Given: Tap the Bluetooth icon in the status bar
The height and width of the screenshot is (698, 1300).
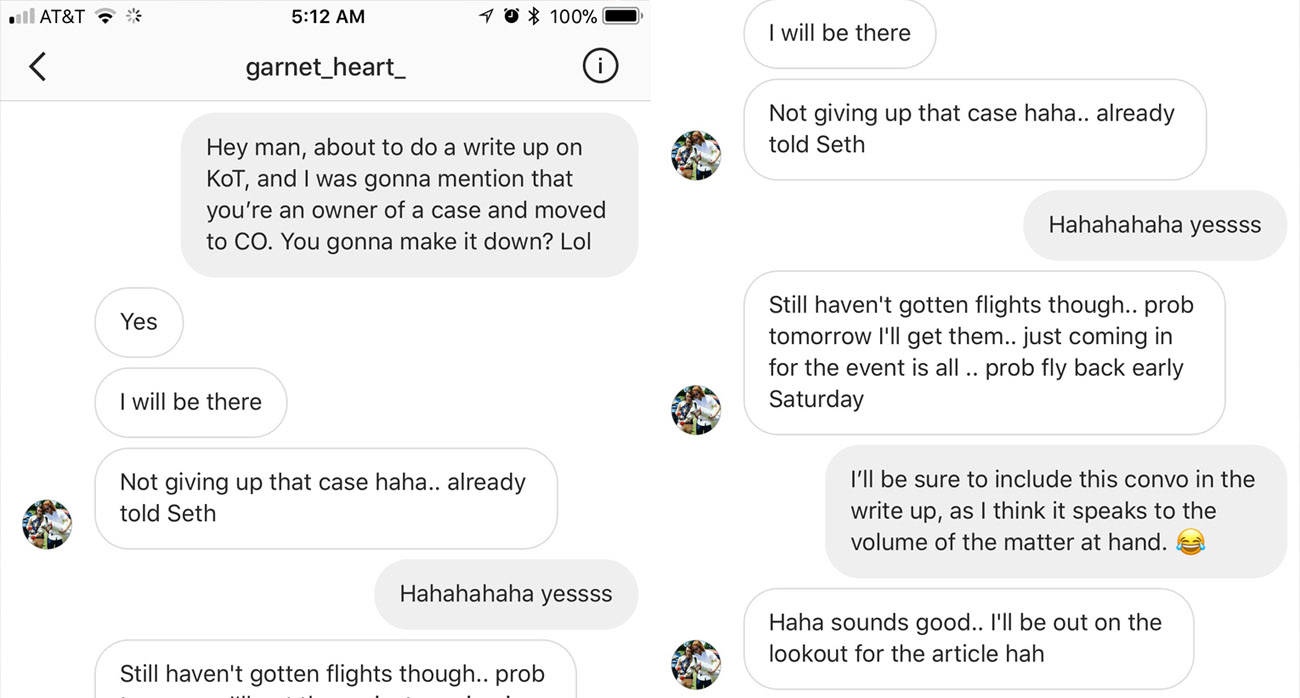Looking at the screenshot, I should click(x=534, y=16).
